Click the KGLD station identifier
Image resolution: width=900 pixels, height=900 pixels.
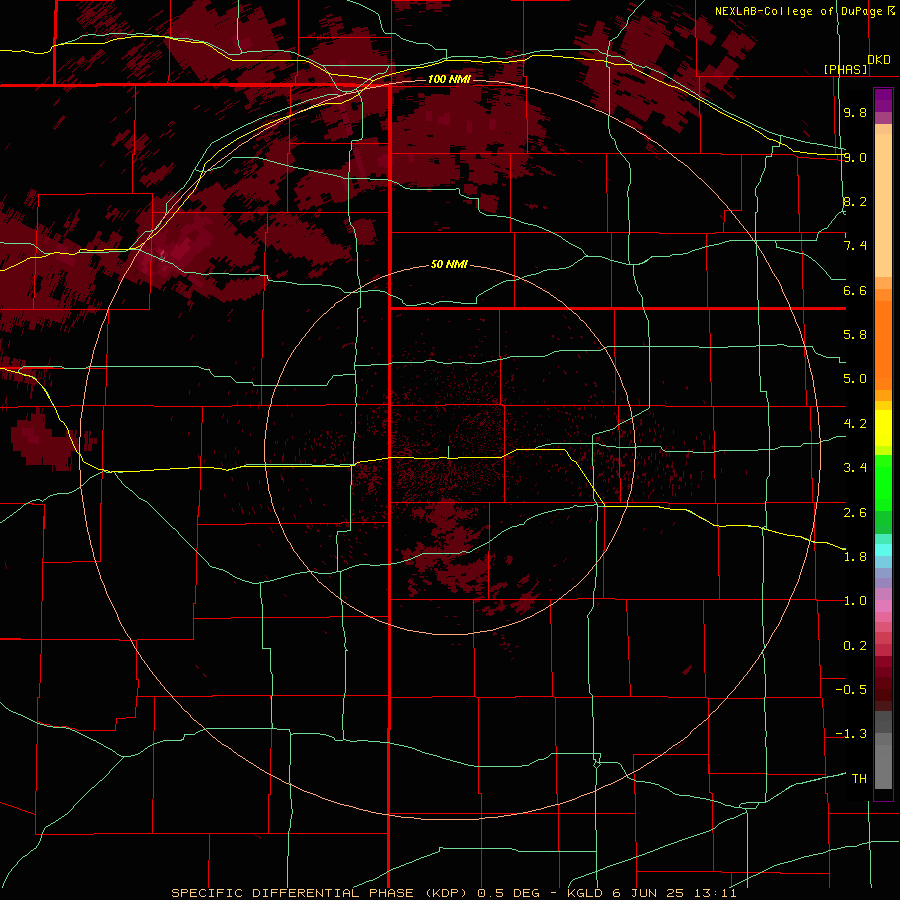point(585,893)
